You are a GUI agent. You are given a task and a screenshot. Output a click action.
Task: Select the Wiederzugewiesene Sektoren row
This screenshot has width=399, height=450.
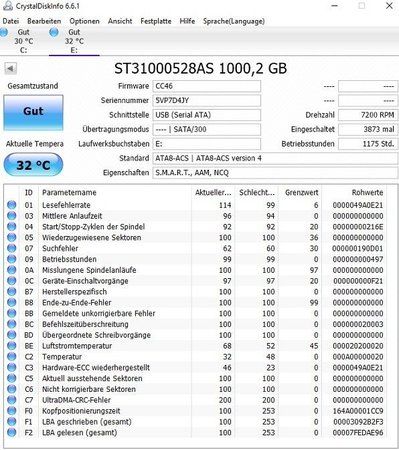pos(195,238)
